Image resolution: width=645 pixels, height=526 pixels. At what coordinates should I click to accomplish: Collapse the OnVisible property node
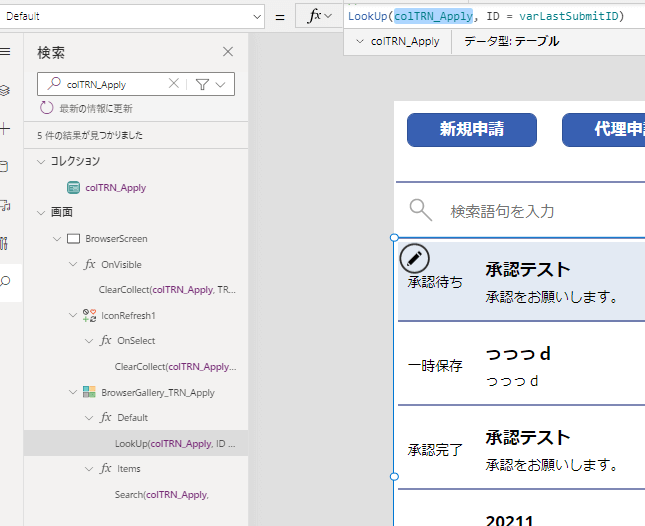pos(73,264)
